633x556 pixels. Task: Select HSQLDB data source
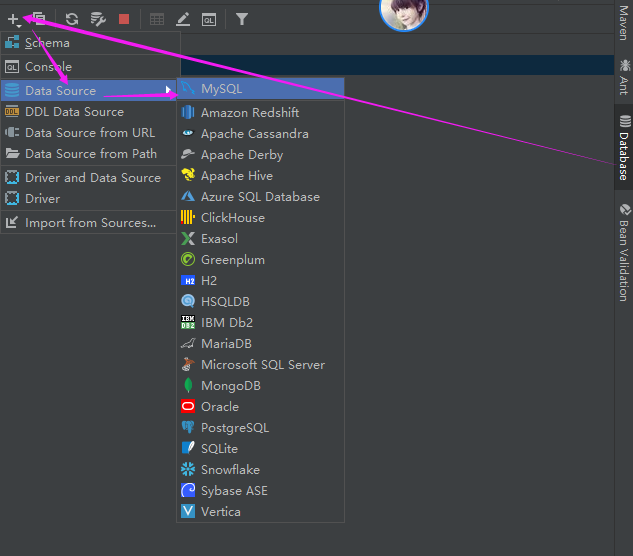[x=260, y=302]
